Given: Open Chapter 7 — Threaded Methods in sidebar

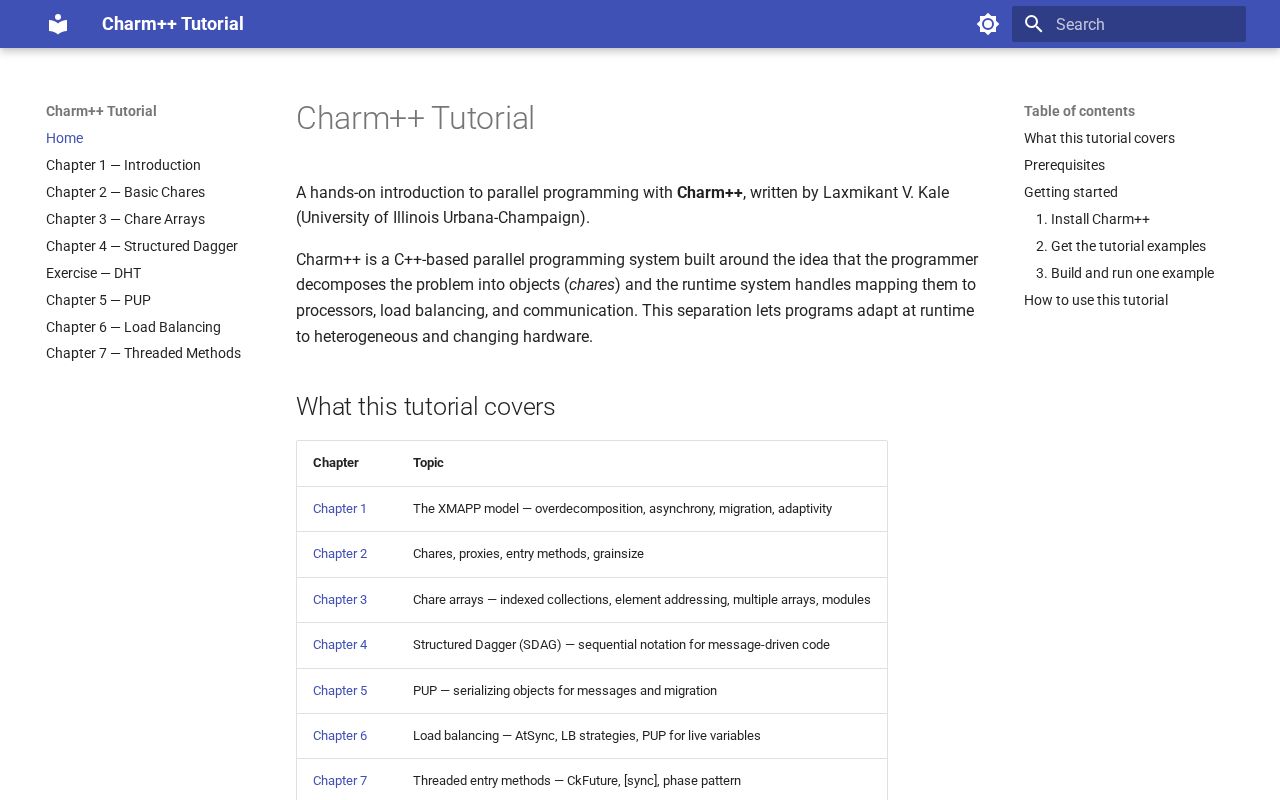Looking at the screenshot, I should coord(143,353).
